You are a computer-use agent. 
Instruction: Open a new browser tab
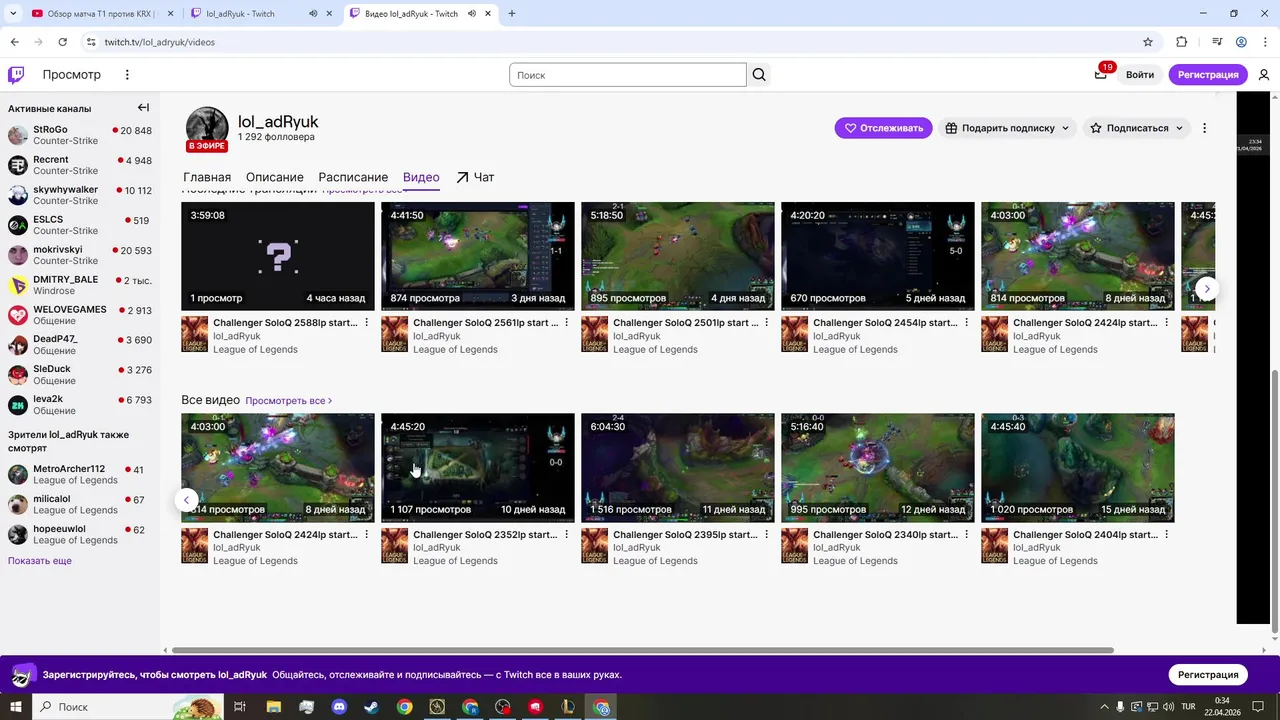click(512, 14)
